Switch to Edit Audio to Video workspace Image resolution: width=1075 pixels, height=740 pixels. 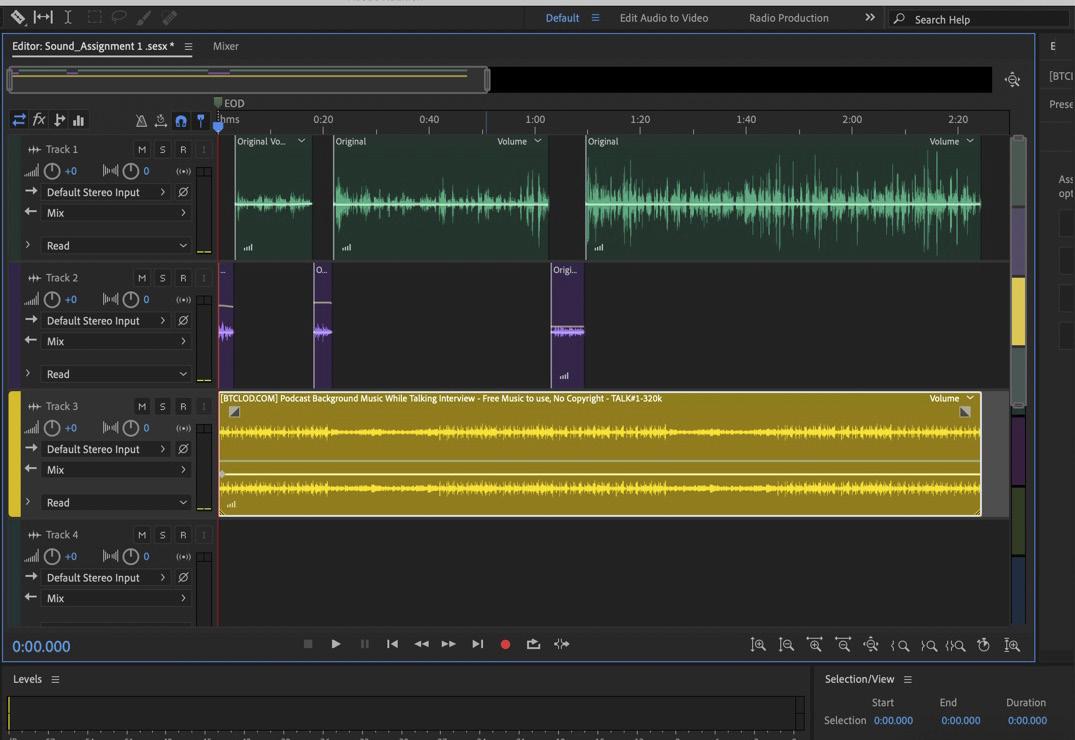point(663,18)
